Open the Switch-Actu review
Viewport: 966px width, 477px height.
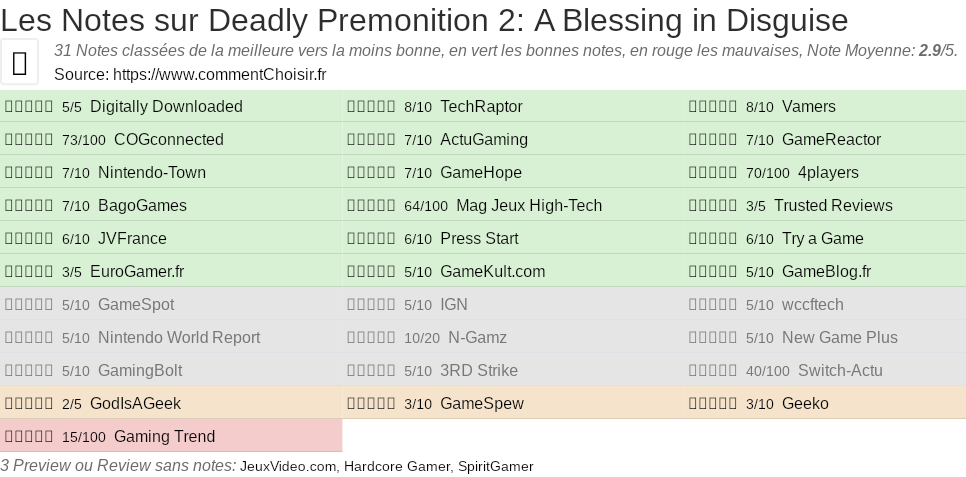click(x=839, y=371)
